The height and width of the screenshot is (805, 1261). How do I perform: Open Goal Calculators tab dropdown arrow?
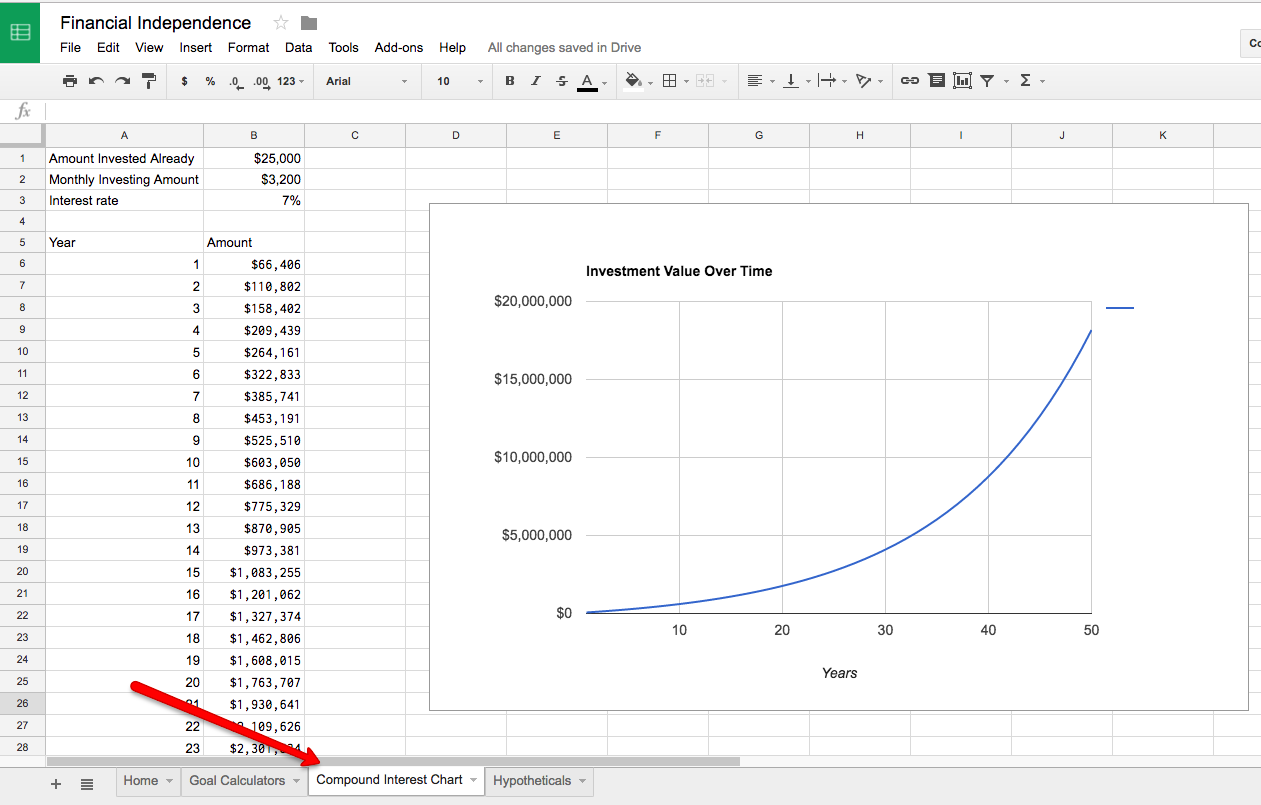pyautogui.click(x=297, y=781)
